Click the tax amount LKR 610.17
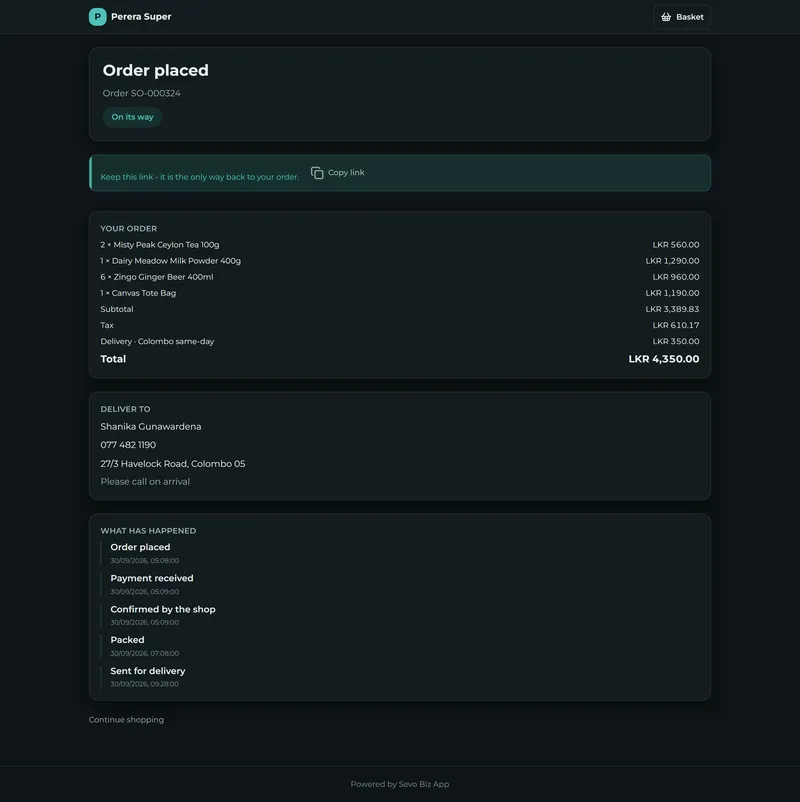Image resolution: width=800 pixels, height=802 pixels. click(x=676, y=325)
